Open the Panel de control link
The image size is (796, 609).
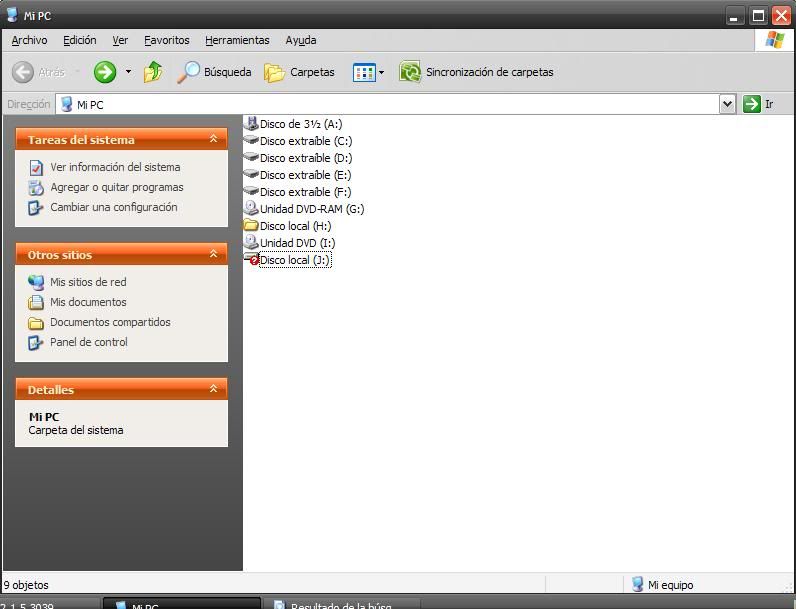pos(89,342)
